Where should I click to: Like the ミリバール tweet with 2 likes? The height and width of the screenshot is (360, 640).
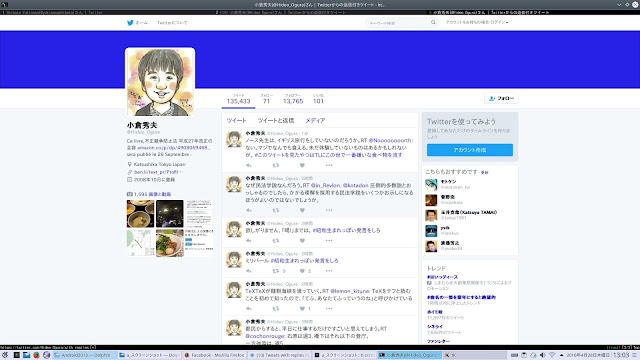302,271
